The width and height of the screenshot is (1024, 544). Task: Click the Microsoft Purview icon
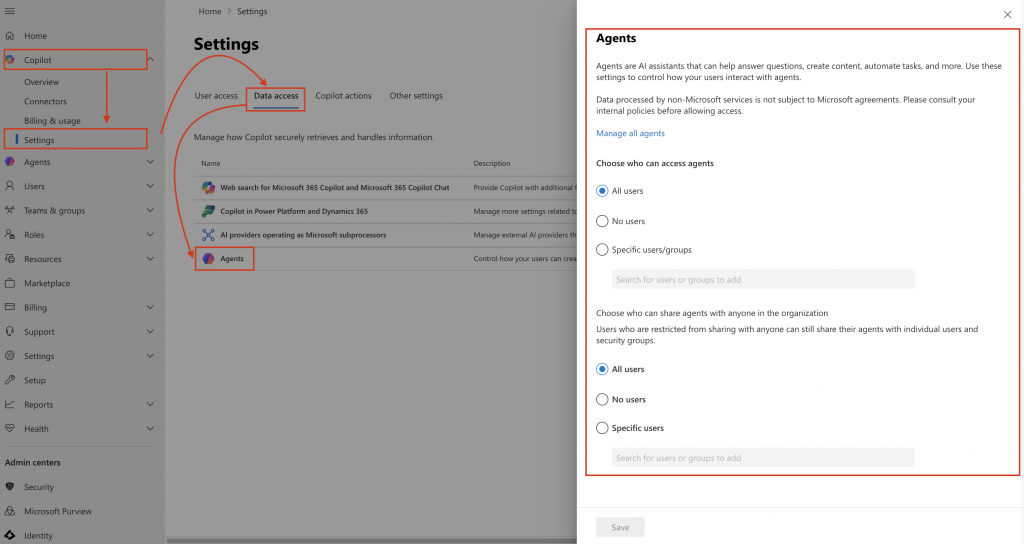click(x=10, y=511)
